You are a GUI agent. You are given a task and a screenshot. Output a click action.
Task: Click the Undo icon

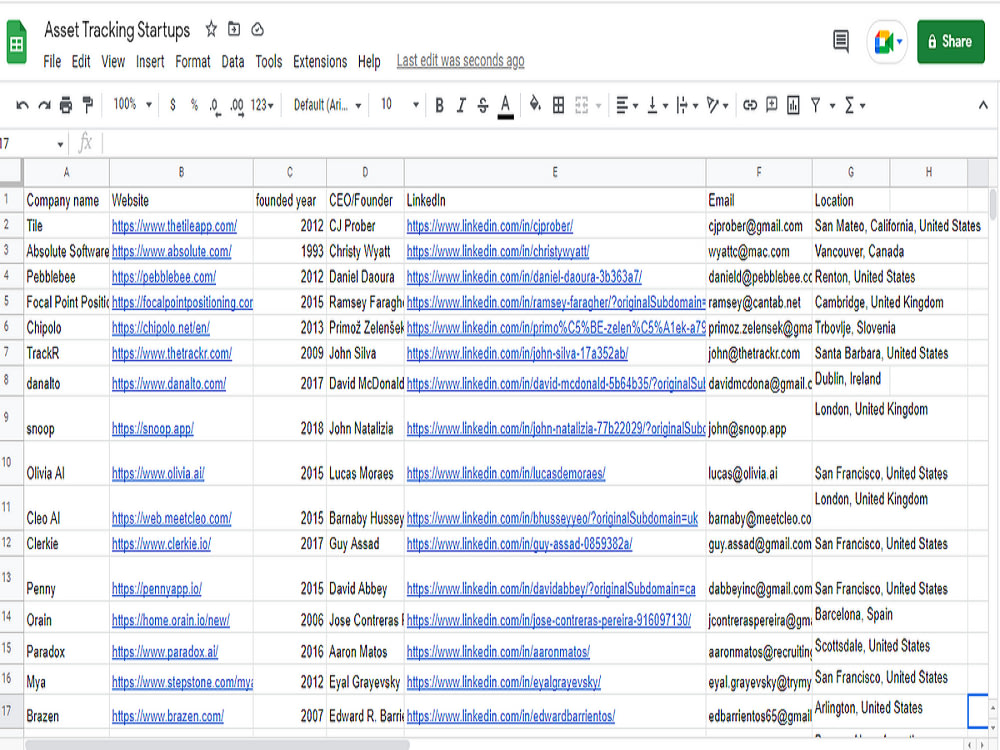point(22,105)
